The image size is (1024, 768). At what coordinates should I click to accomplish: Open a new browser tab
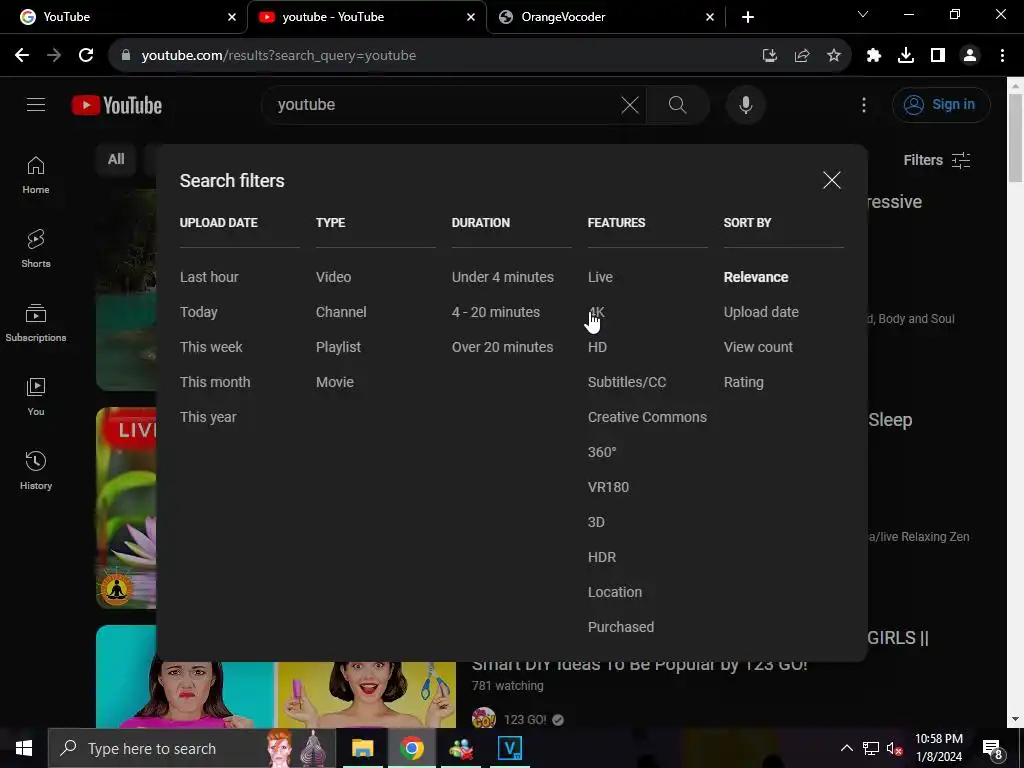tap(748, 17)
